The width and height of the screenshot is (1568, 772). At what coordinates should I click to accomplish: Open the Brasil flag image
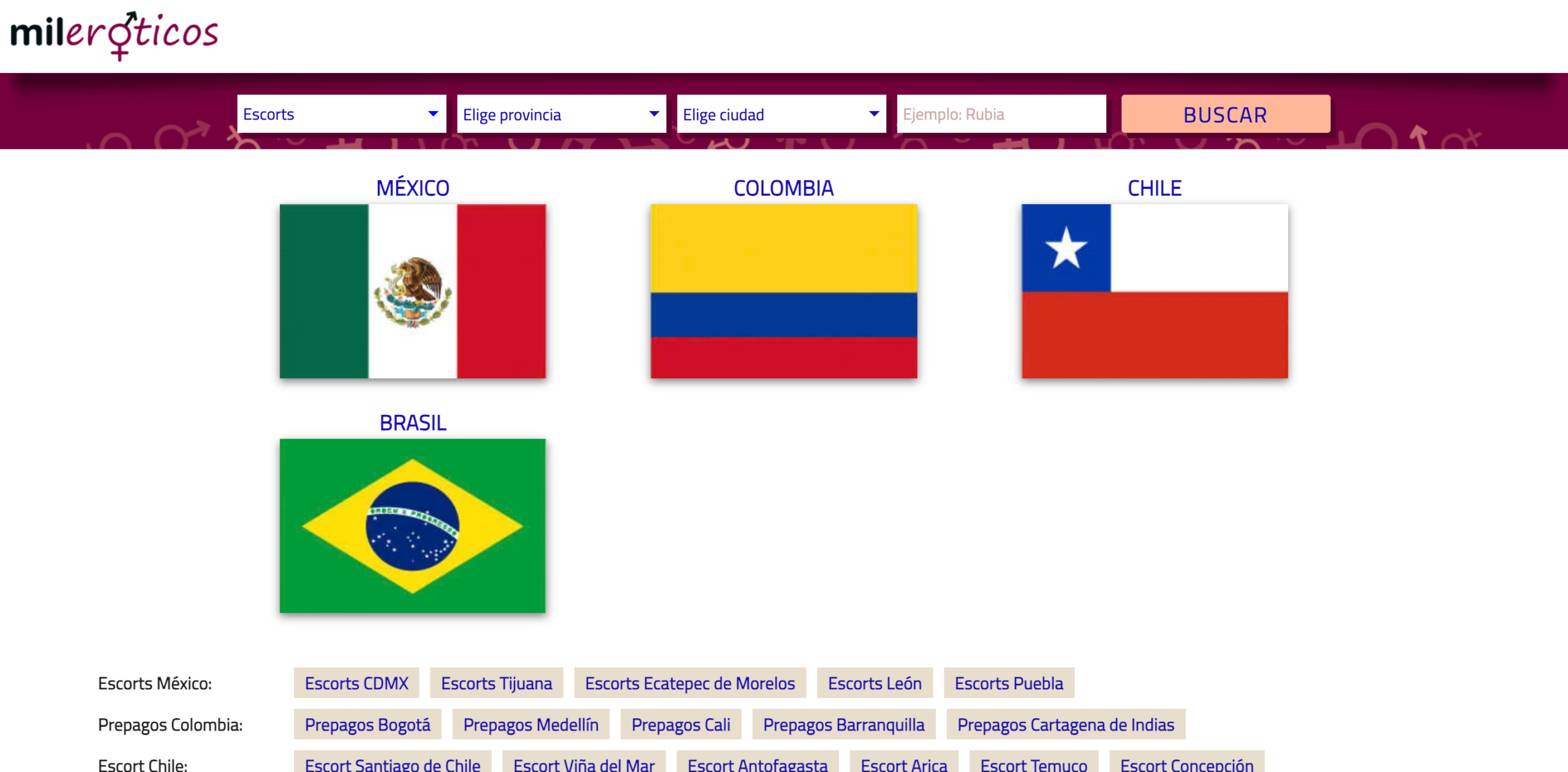coord(412,525)
